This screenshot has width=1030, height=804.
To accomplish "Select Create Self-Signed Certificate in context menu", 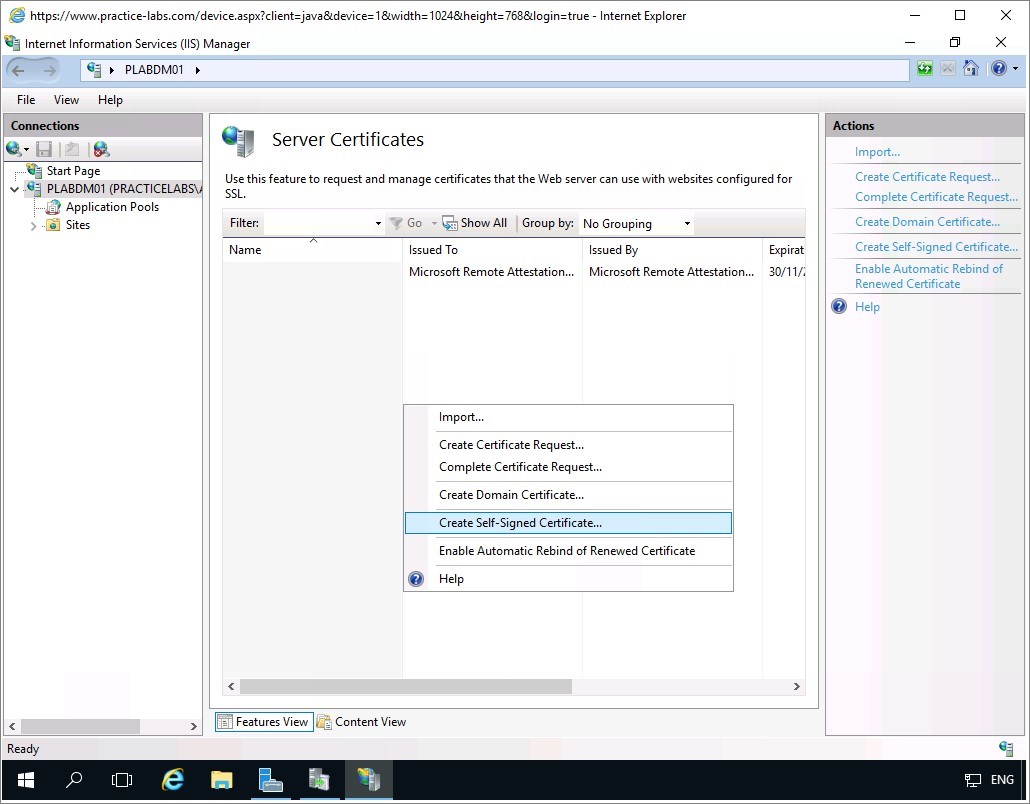I will pyautogui.click(x=520, y=523).
